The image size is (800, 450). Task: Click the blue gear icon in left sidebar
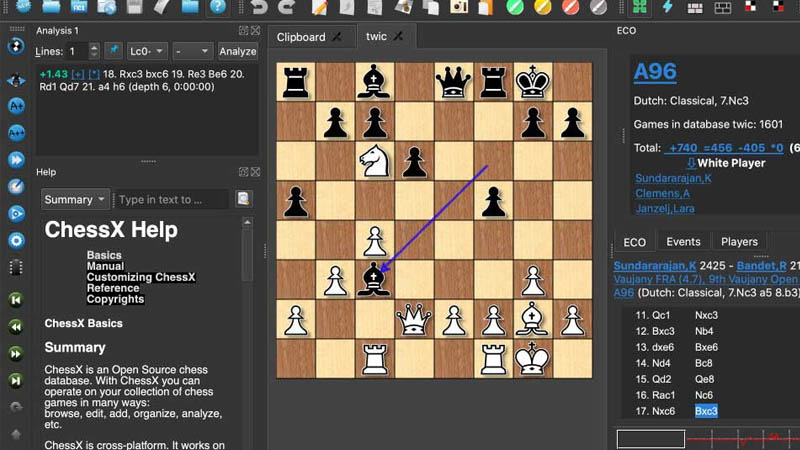[16, 240]
